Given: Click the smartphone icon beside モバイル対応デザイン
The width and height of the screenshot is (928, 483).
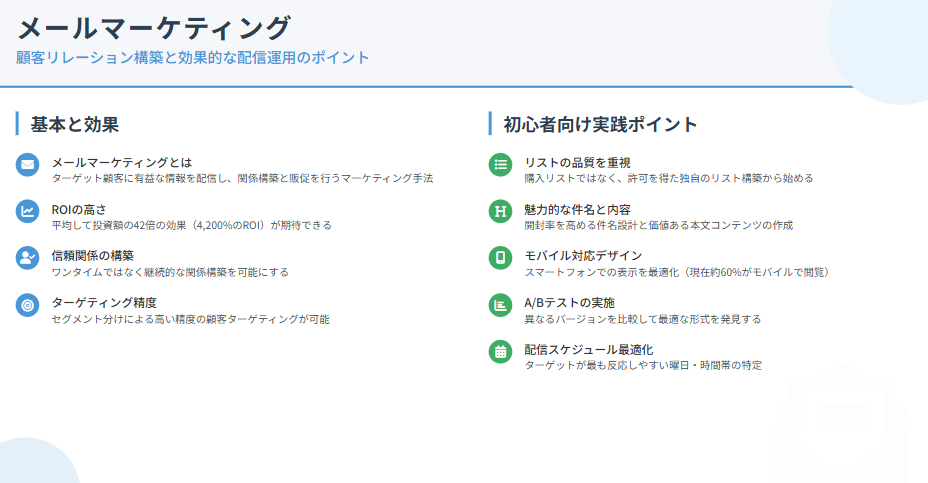Looking at the screenshot, I should (x=500, y=258).
